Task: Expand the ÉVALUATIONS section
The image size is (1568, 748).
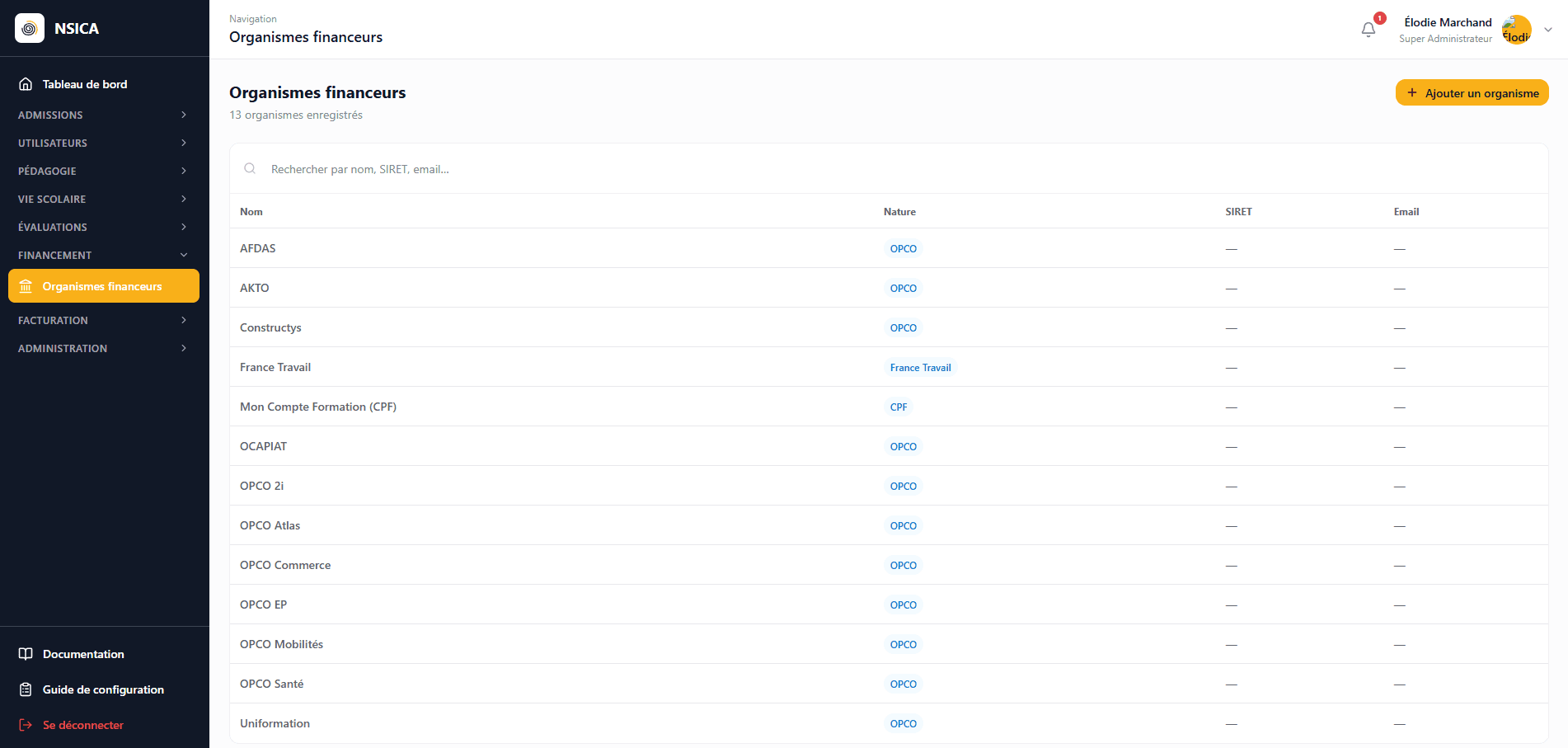Action: (105, 227)
